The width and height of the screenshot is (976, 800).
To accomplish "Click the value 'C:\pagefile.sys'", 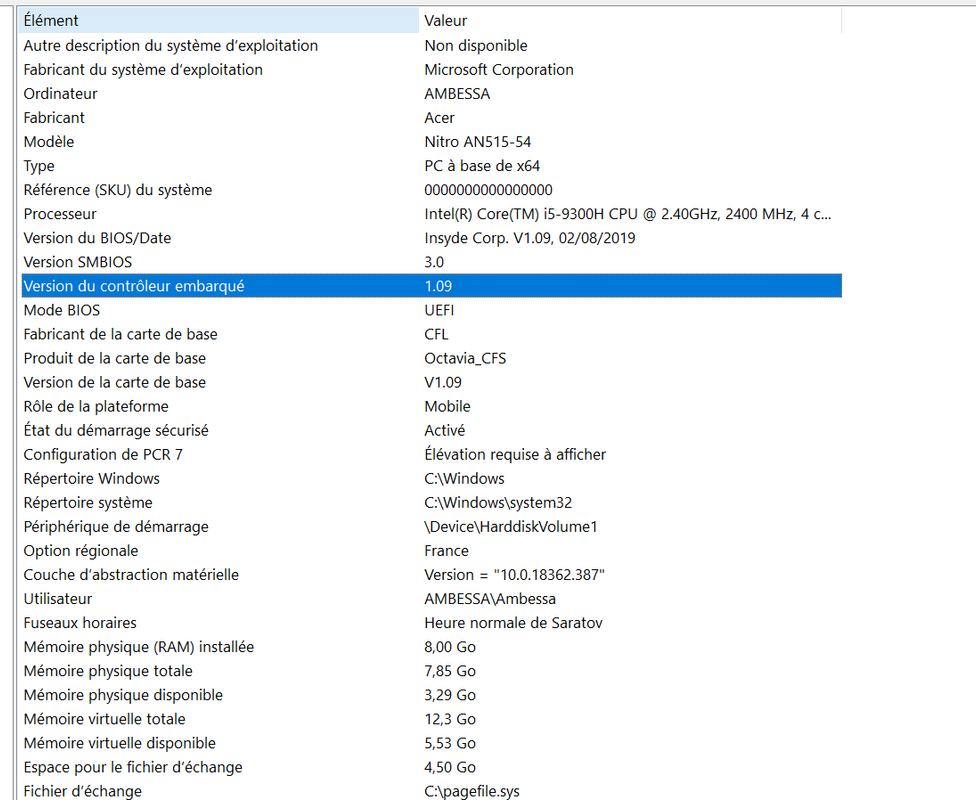I will tap(472, 791).
